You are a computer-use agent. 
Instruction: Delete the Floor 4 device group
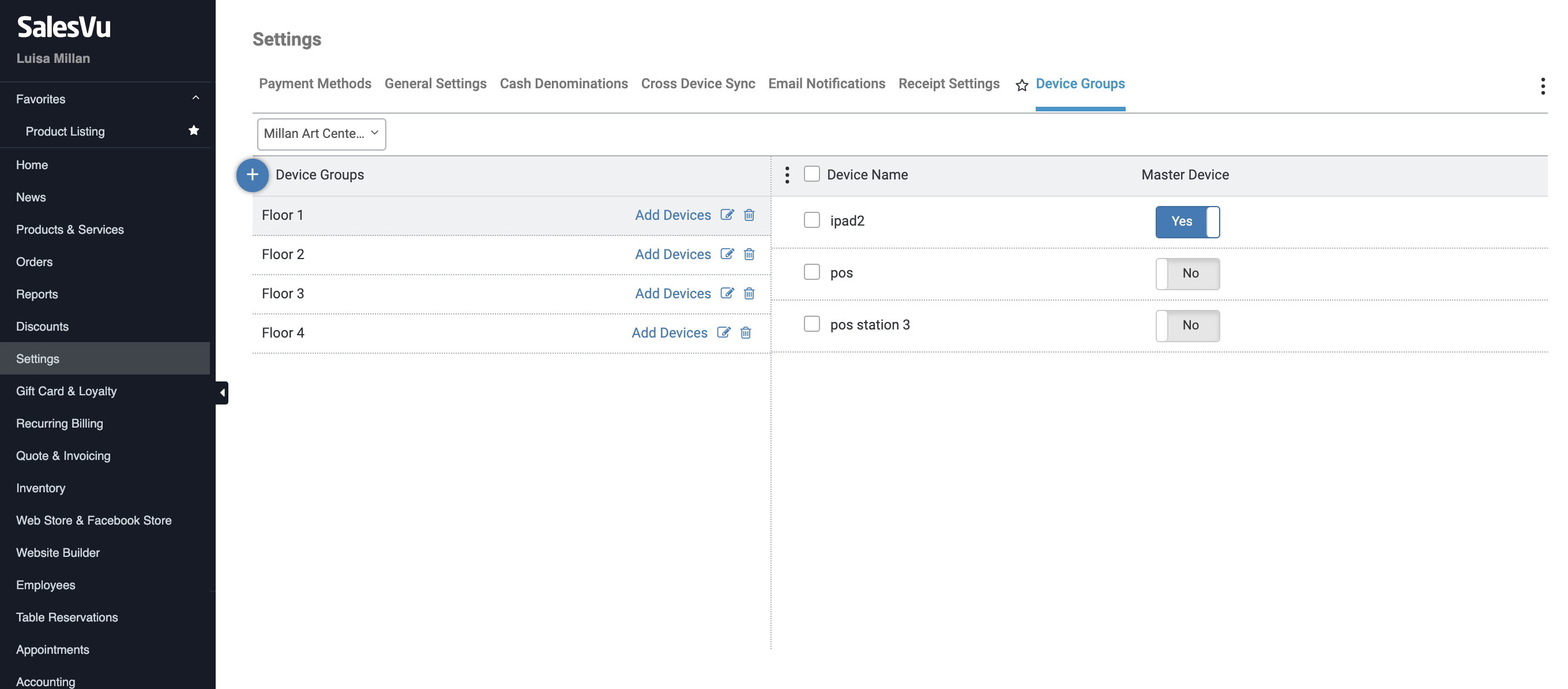coord(745,332)
